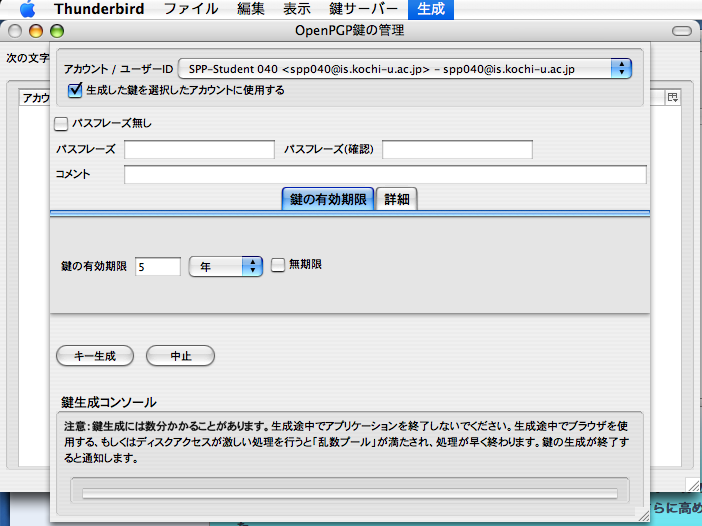The height and width of the screenshot is (526, 702).
Task: Open the 年 unit dropdown
Action: 226,267
